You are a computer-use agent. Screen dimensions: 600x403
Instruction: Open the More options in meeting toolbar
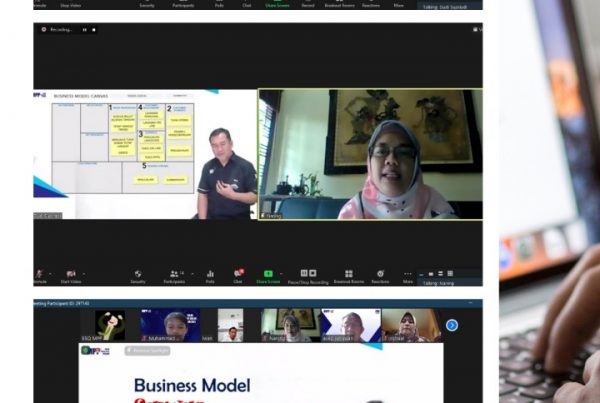click(x=408, y=273)
